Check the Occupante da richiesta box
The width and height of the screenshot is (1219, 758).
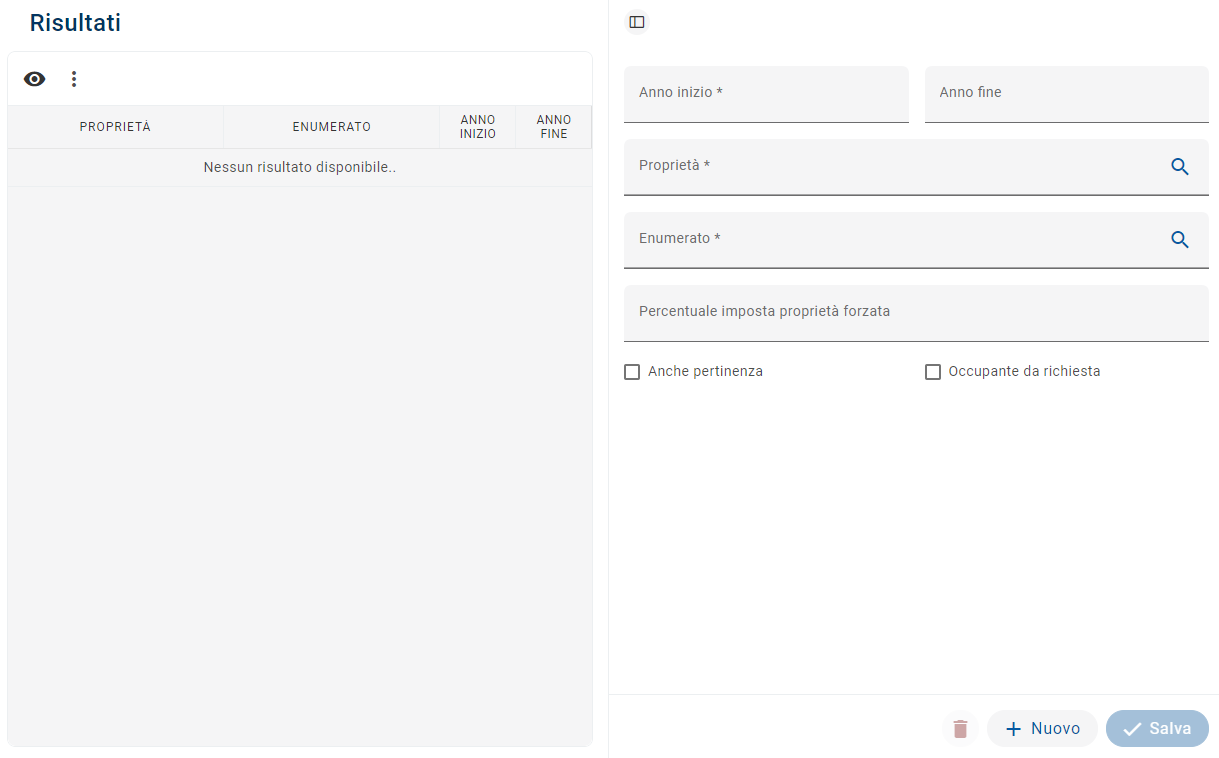coord(933,372)
